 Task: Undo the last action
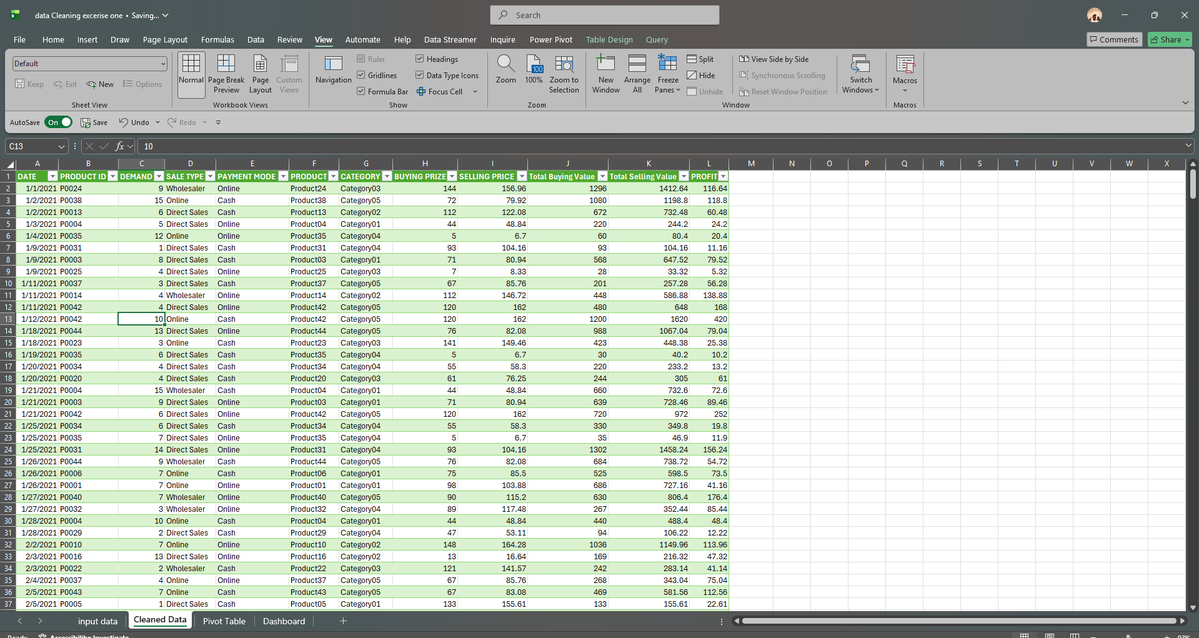pos(135,122)
